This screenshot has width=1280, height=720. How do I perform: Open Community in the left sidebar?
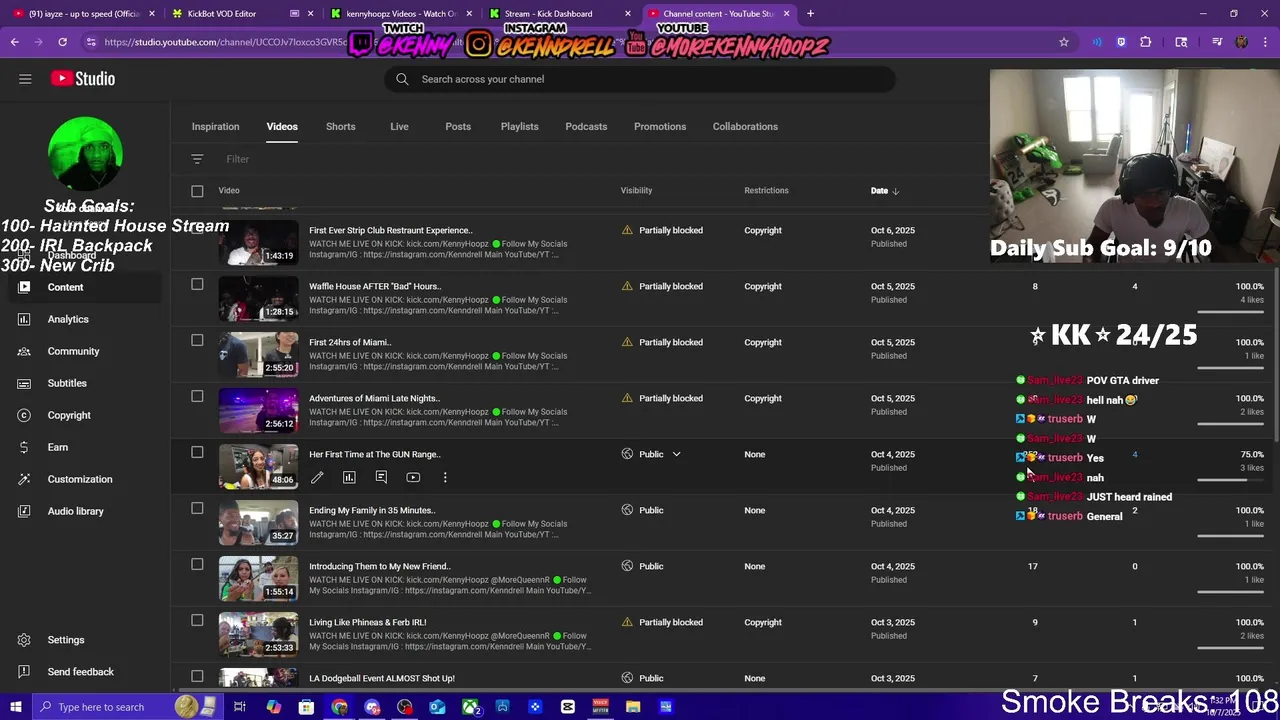pyautogui.click(x=73, y=351)
